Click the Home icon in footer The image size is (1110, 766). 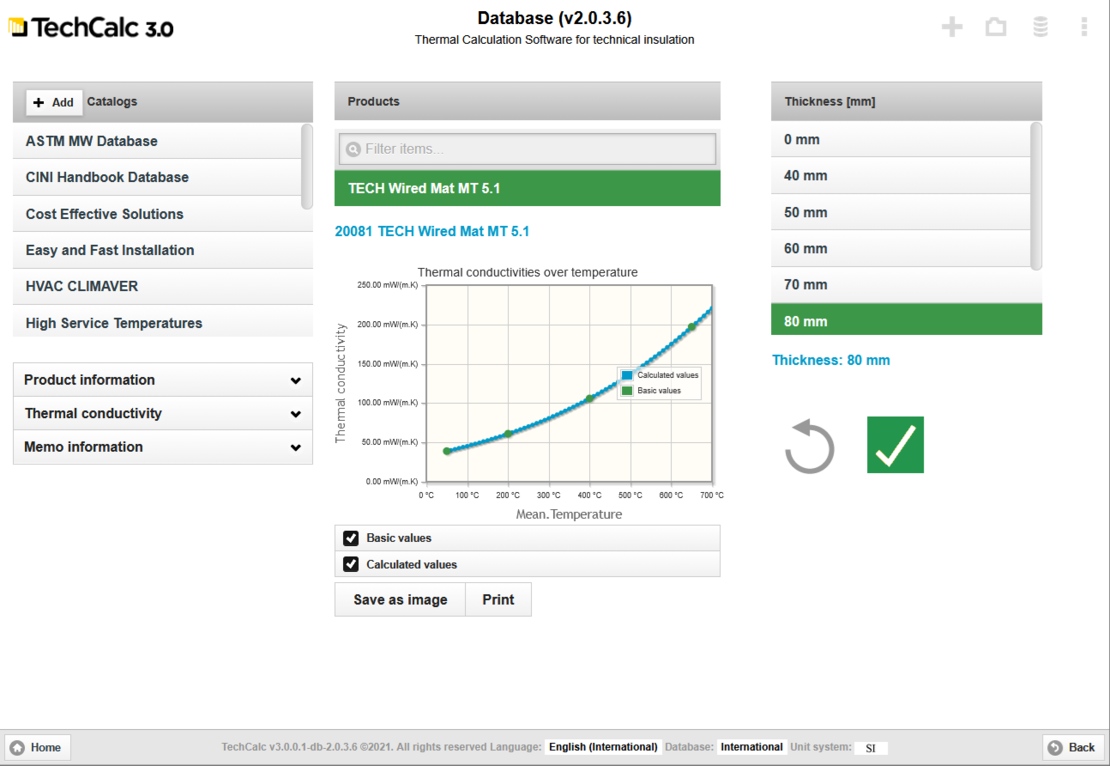[18, 748]
